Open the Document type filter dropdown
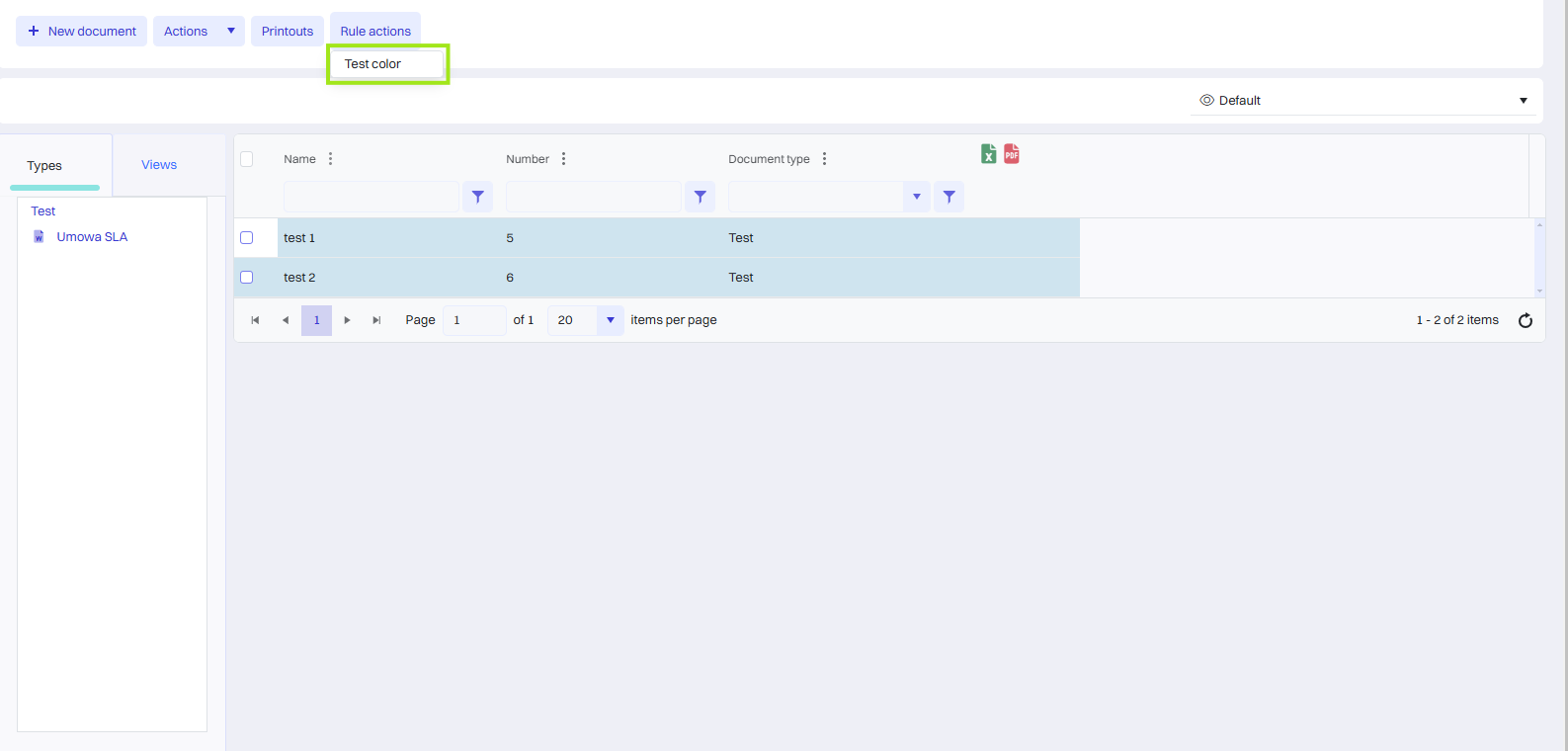Image resolution: width=1568 pixels, height=751 pixels. click(x=916, y=197)
